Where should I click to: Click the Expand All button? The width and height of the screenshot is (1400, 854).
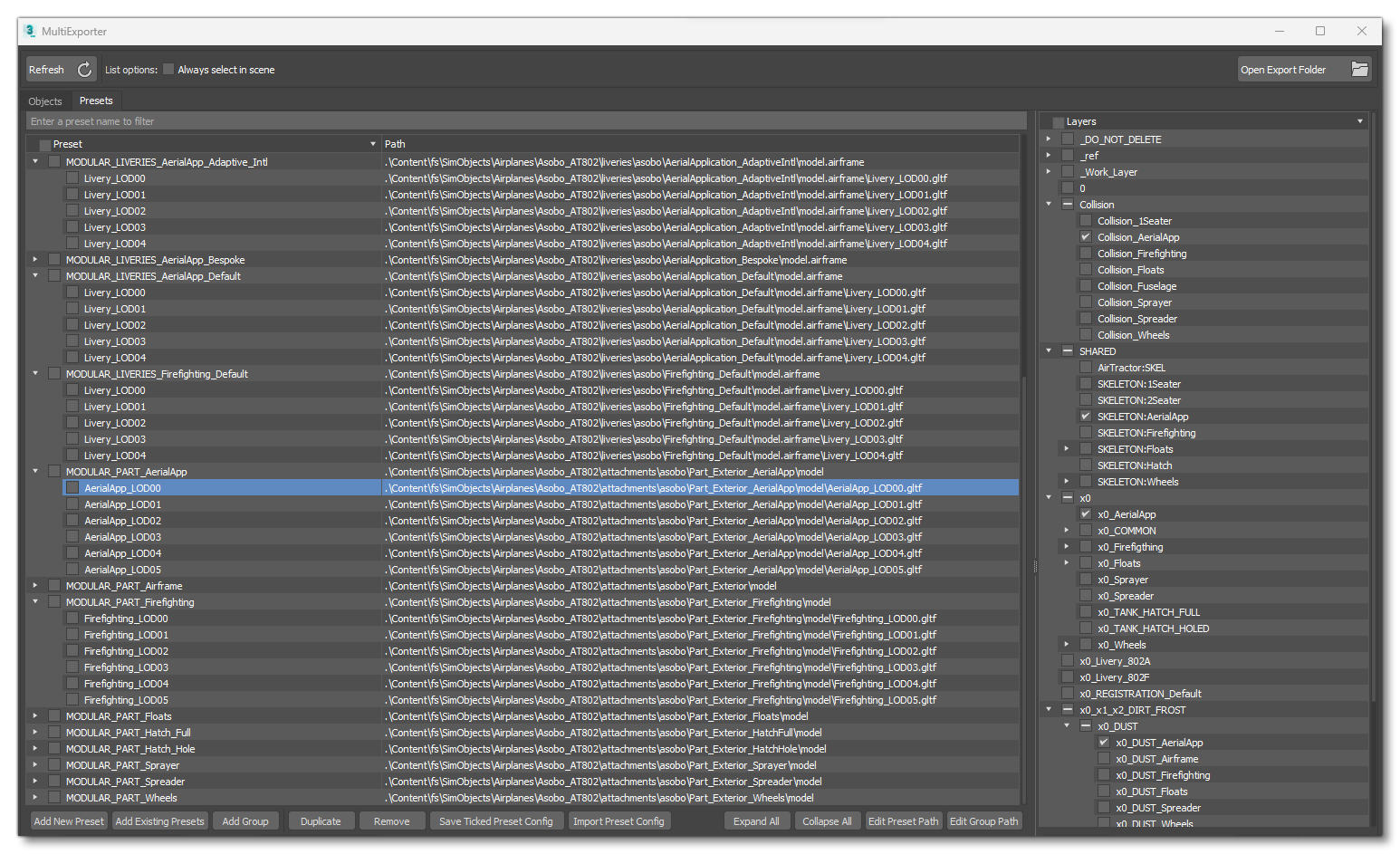pos(757,820)
